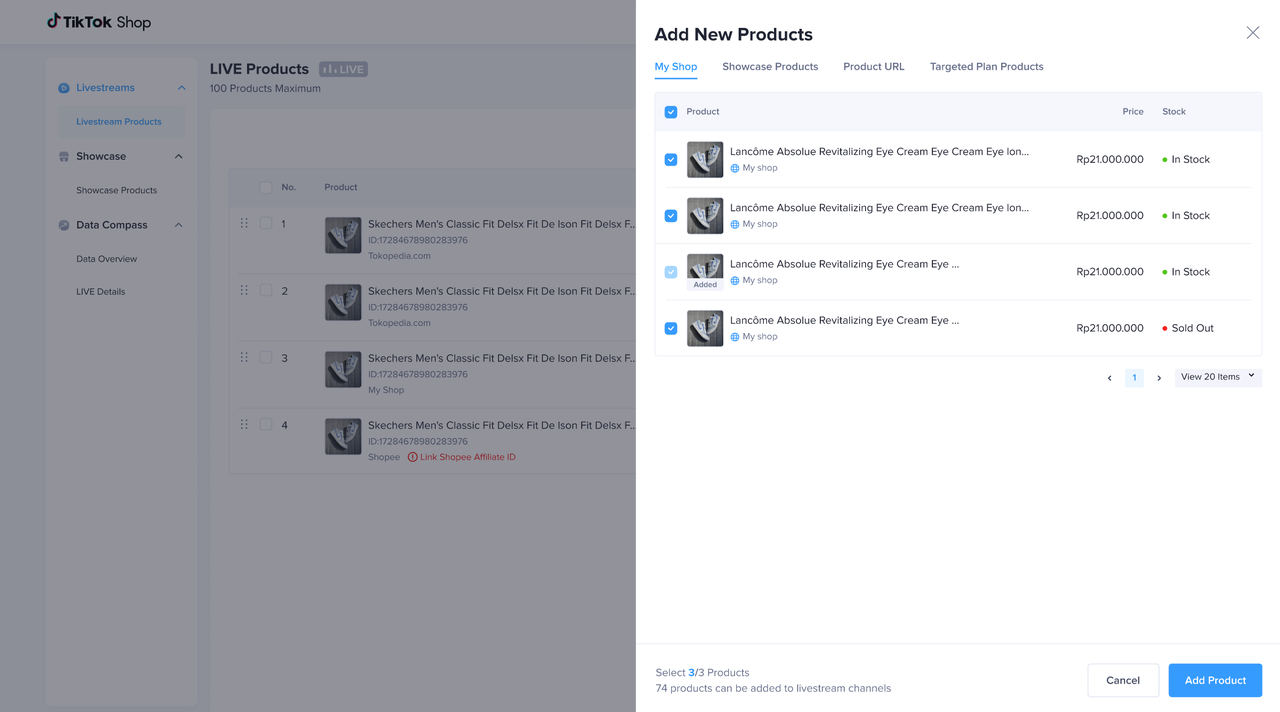Click the Showcase storefront icon in sidebar
The width and height of the screenshot is (1280, 712).
[64, 157]
